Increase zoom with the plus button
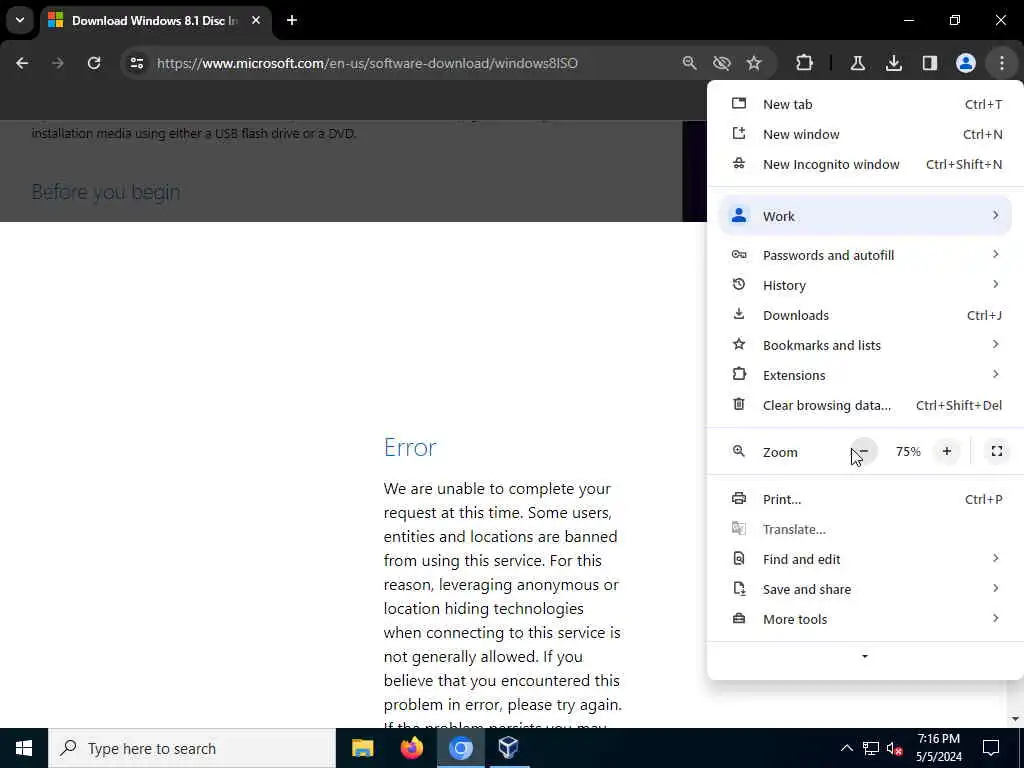The width and height of the screenshot is (1024, 768). click(x=946, y=451)
